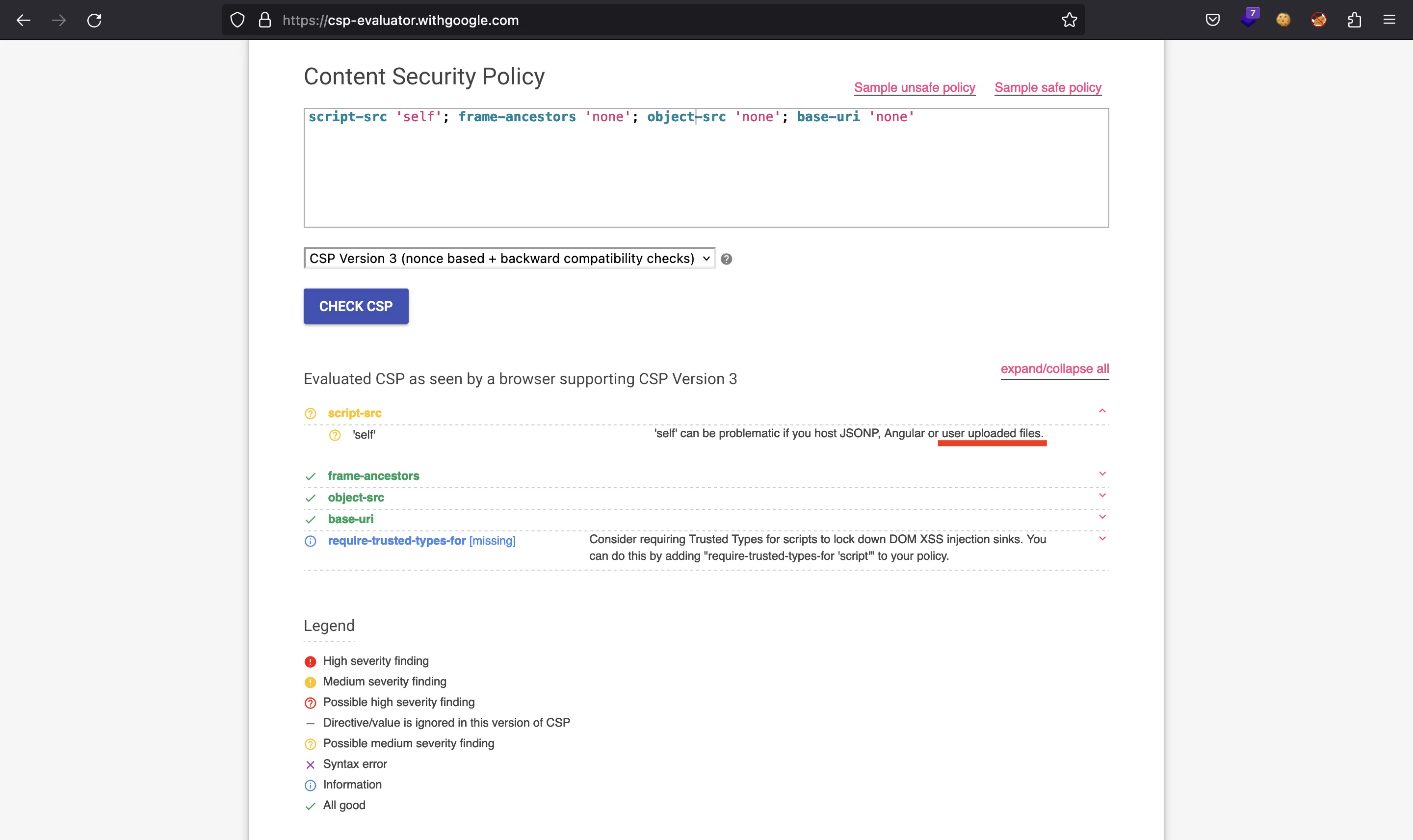Click the script-src directive heading
Viewport: 1413px width, 840px height.
coord(355,413)
